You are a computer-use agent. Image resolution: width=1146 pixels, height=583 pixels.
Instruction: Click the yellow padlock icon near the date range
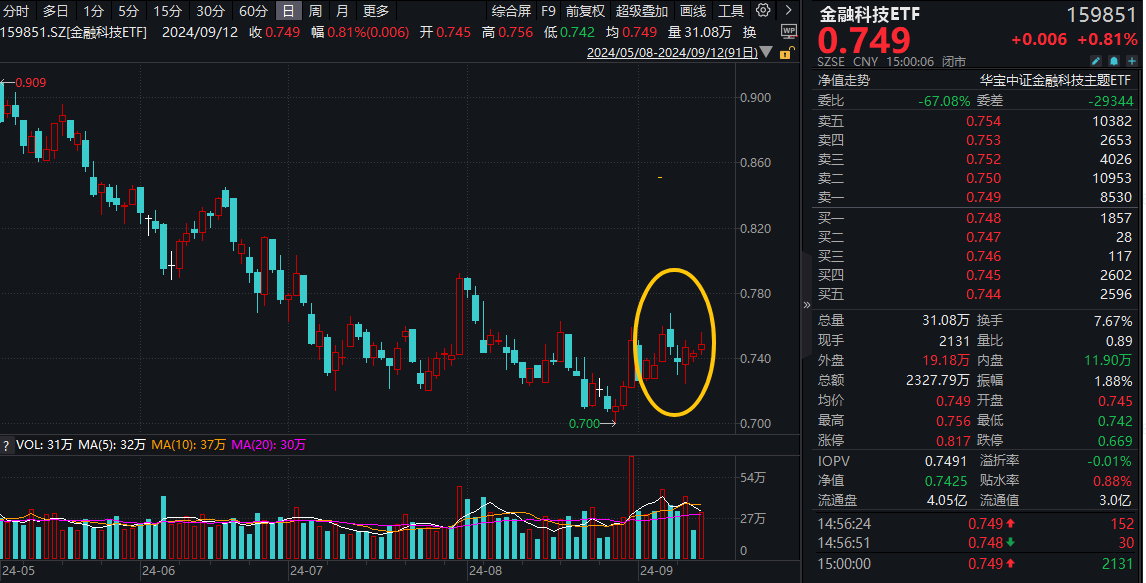[x=787, y=55]
